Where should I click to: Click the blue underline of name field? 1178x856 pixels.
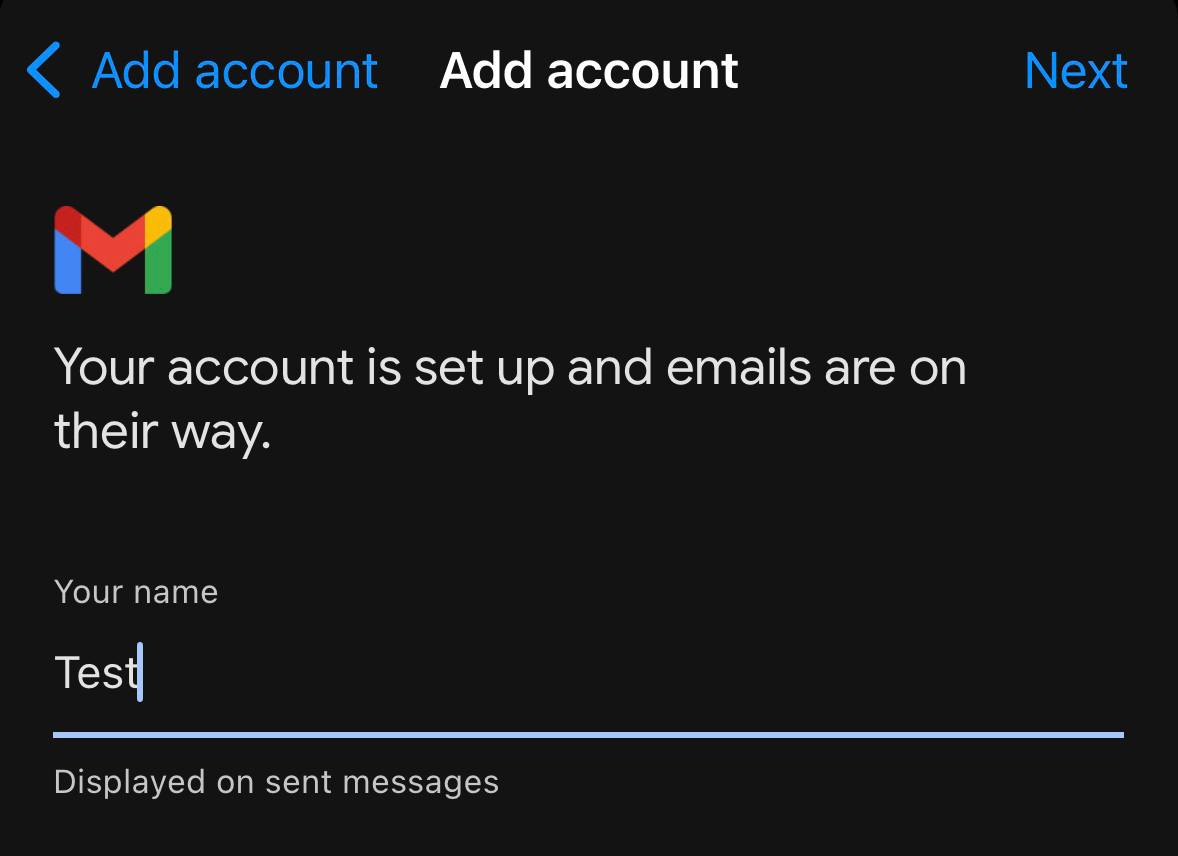pos(588,735)
